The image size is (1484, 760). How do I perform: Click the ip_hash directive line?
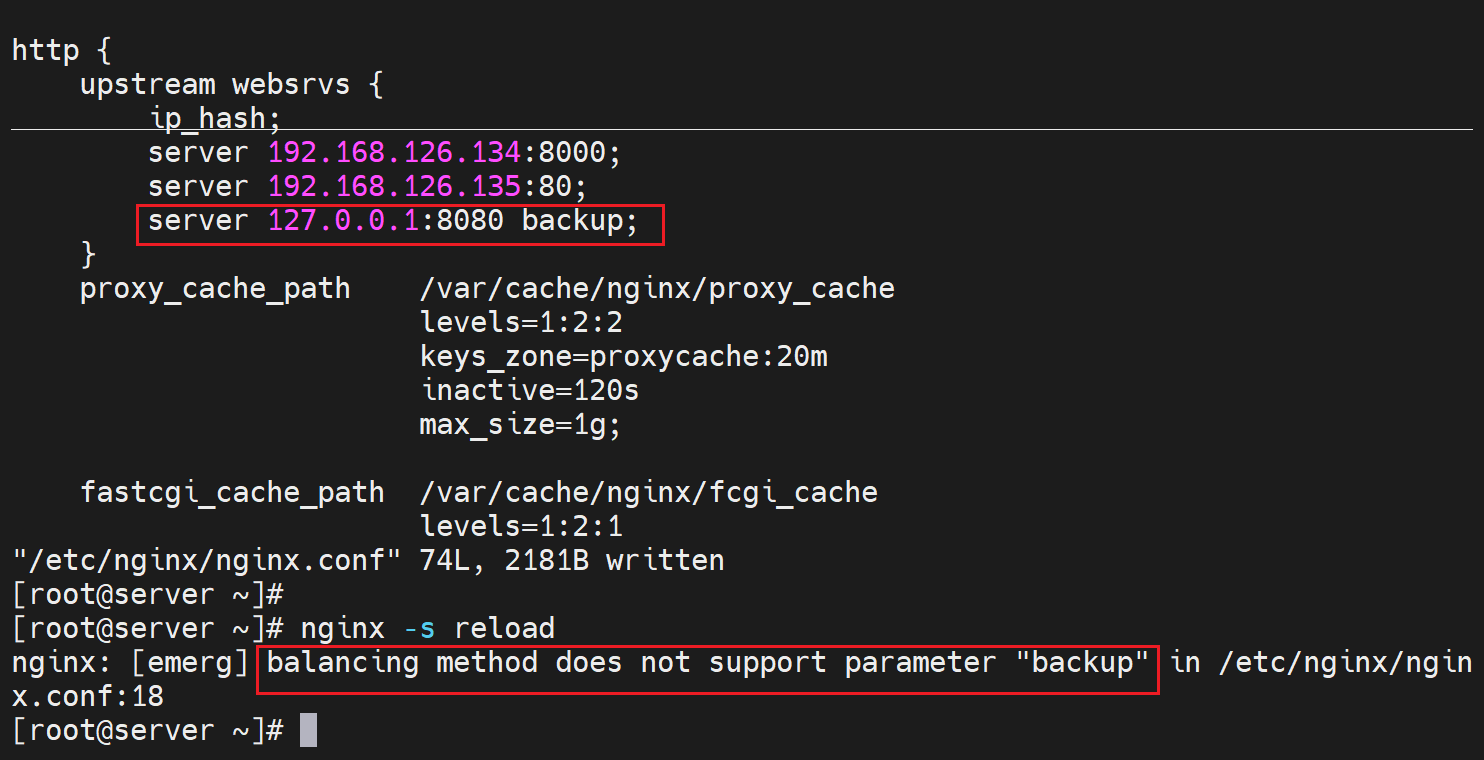coord(215,119)
